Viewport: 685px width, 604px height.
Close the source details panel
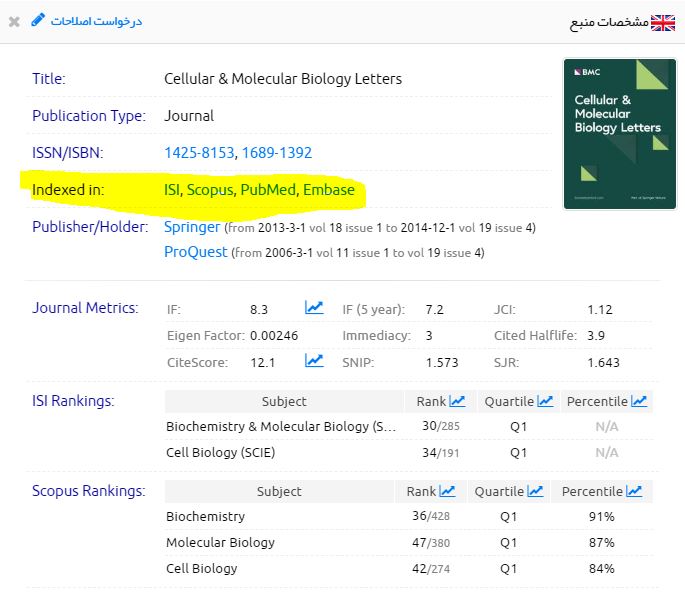click(14, 21)
